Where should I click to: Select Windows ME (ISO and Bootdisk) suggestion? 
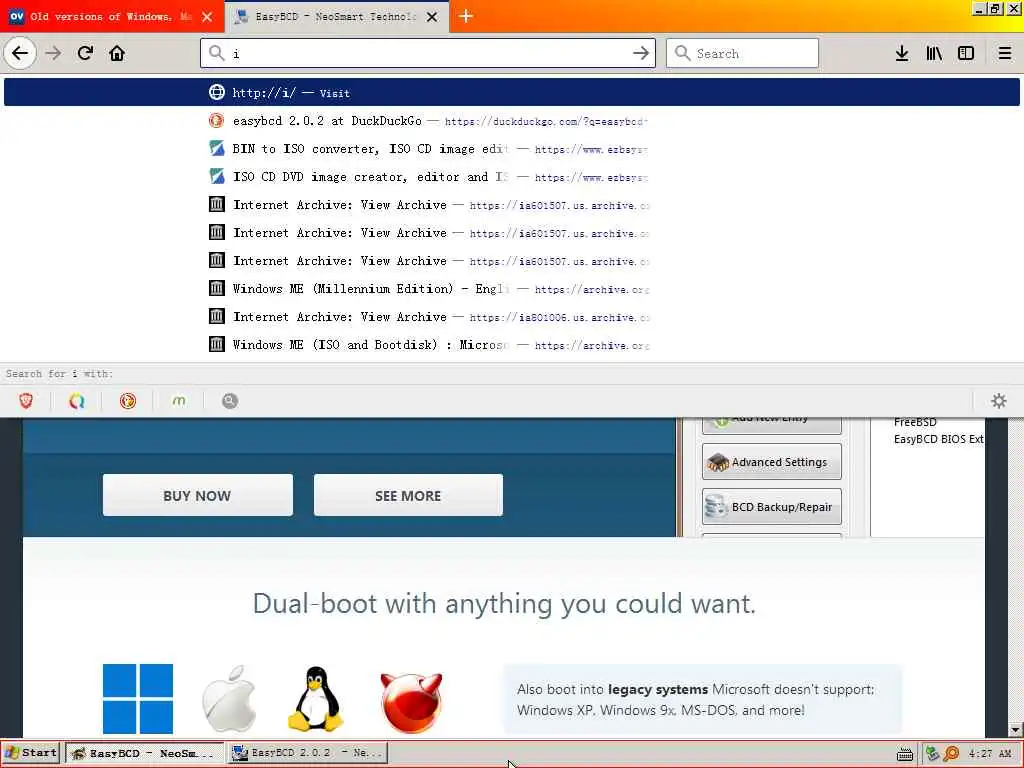click(x=511, y=345)
